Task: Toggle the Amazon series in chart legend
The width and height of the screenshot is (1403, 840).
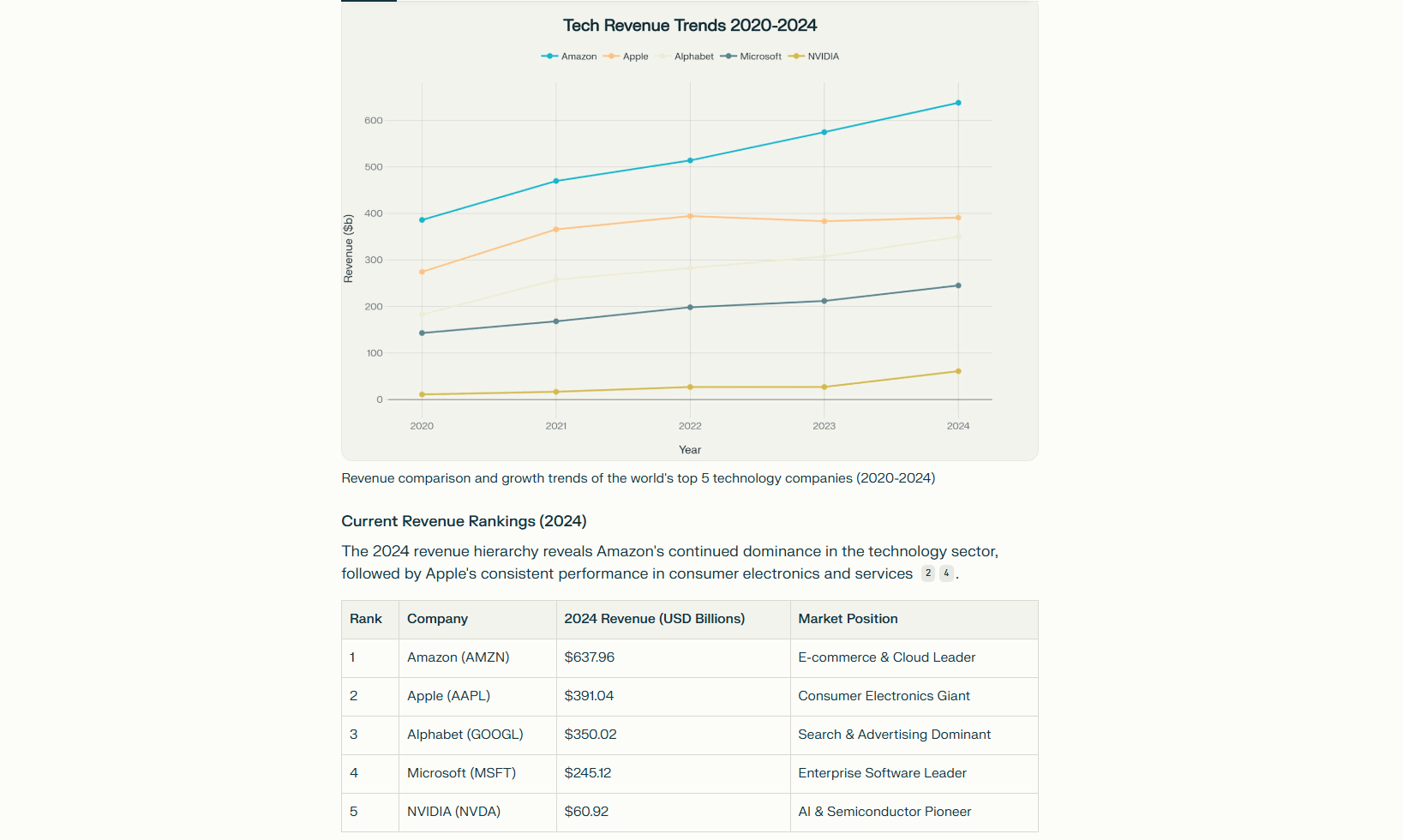Action: tap(570, 57)
